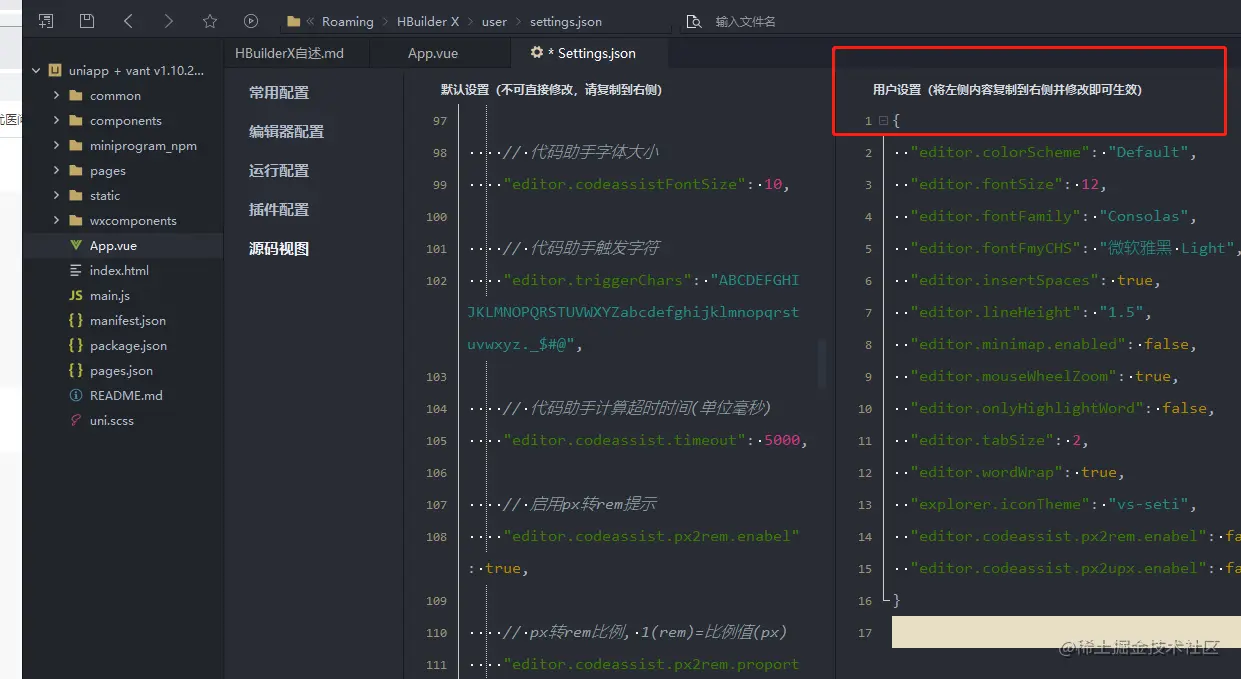1241x679 pixels.
Task: Click the "editor.fontSize" line in user settings
Action: tap(1010, 185)
